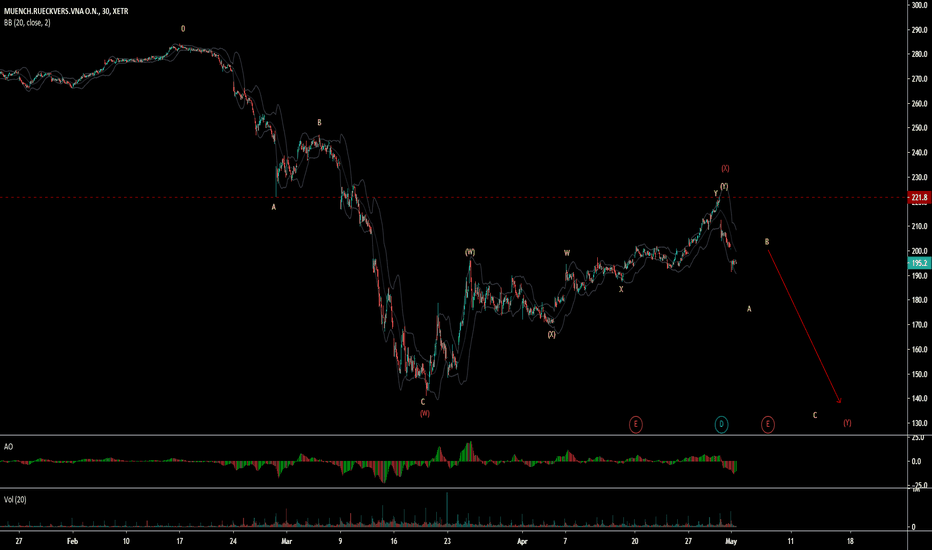The height and width of the screenshot is (550, 932).
Task: Click date 18 on the time axis
Action: click(850, 541)
